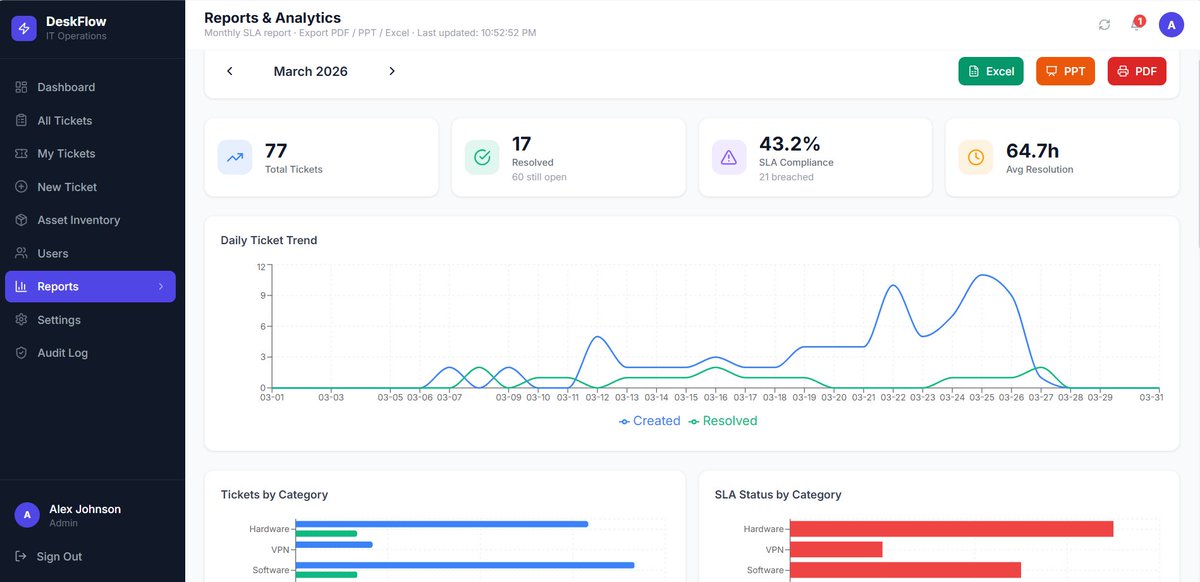
Task: Click the DeskFlow lightning logo icon
Action: coord(24,28)
